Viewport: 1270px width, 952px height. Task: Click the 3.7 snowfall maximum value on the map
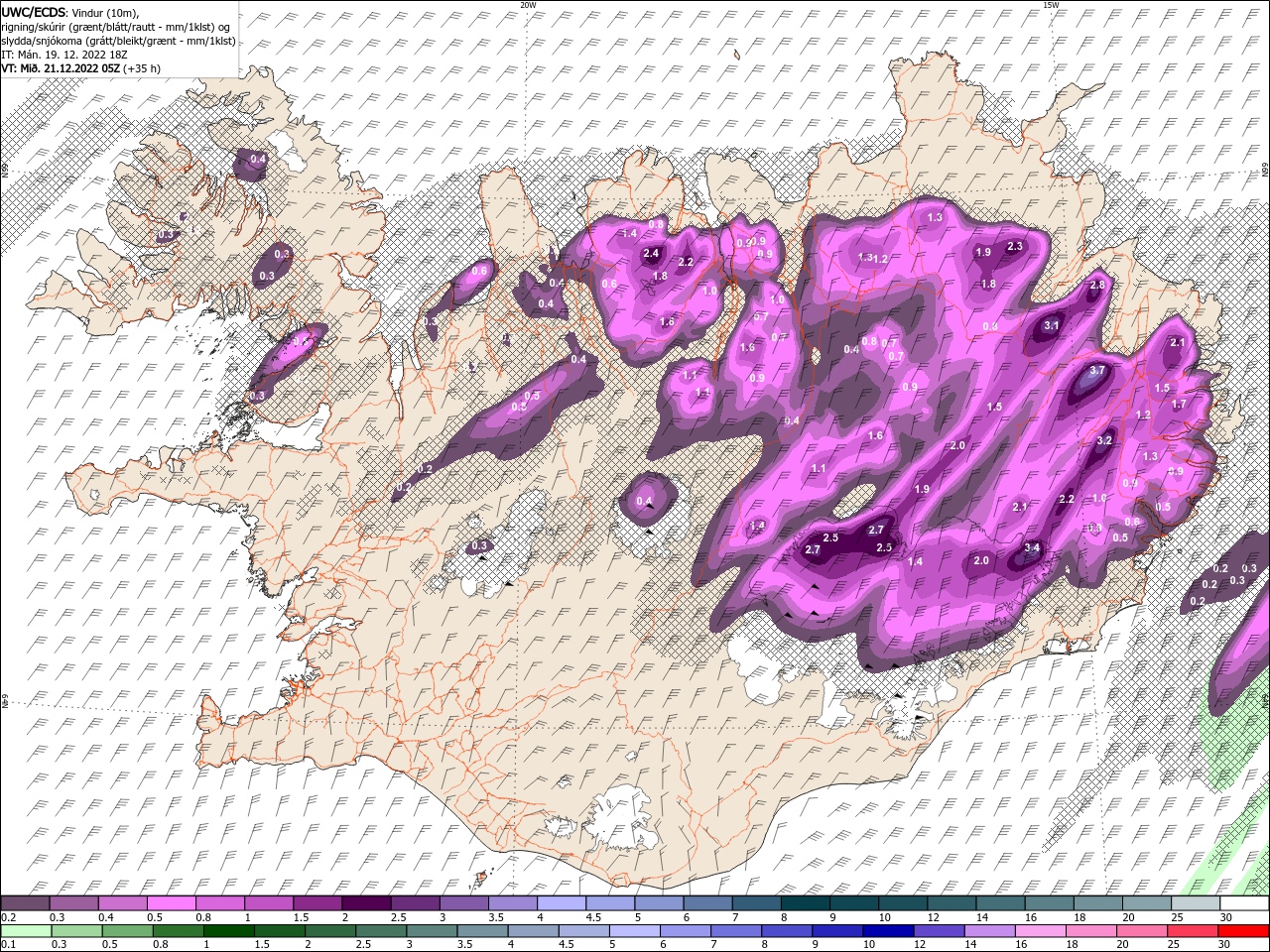pyautogui.click(x=1097, y=370)
